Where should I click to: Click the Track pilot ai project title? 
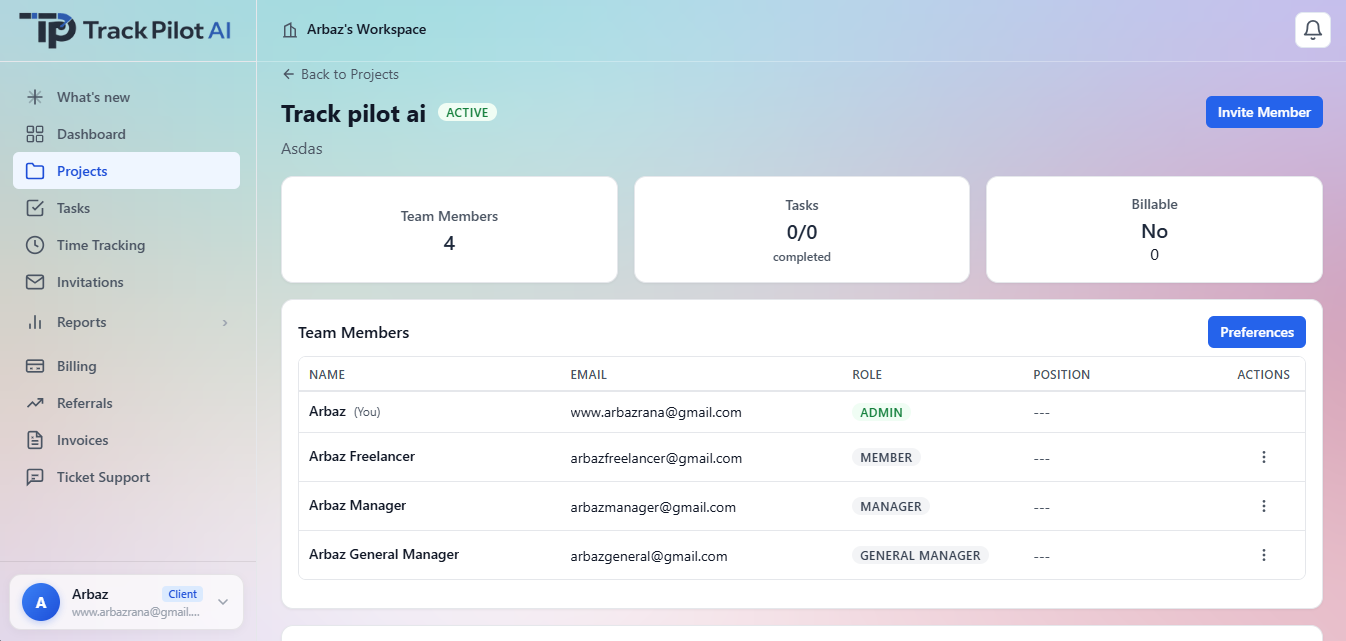pos(354,113)
